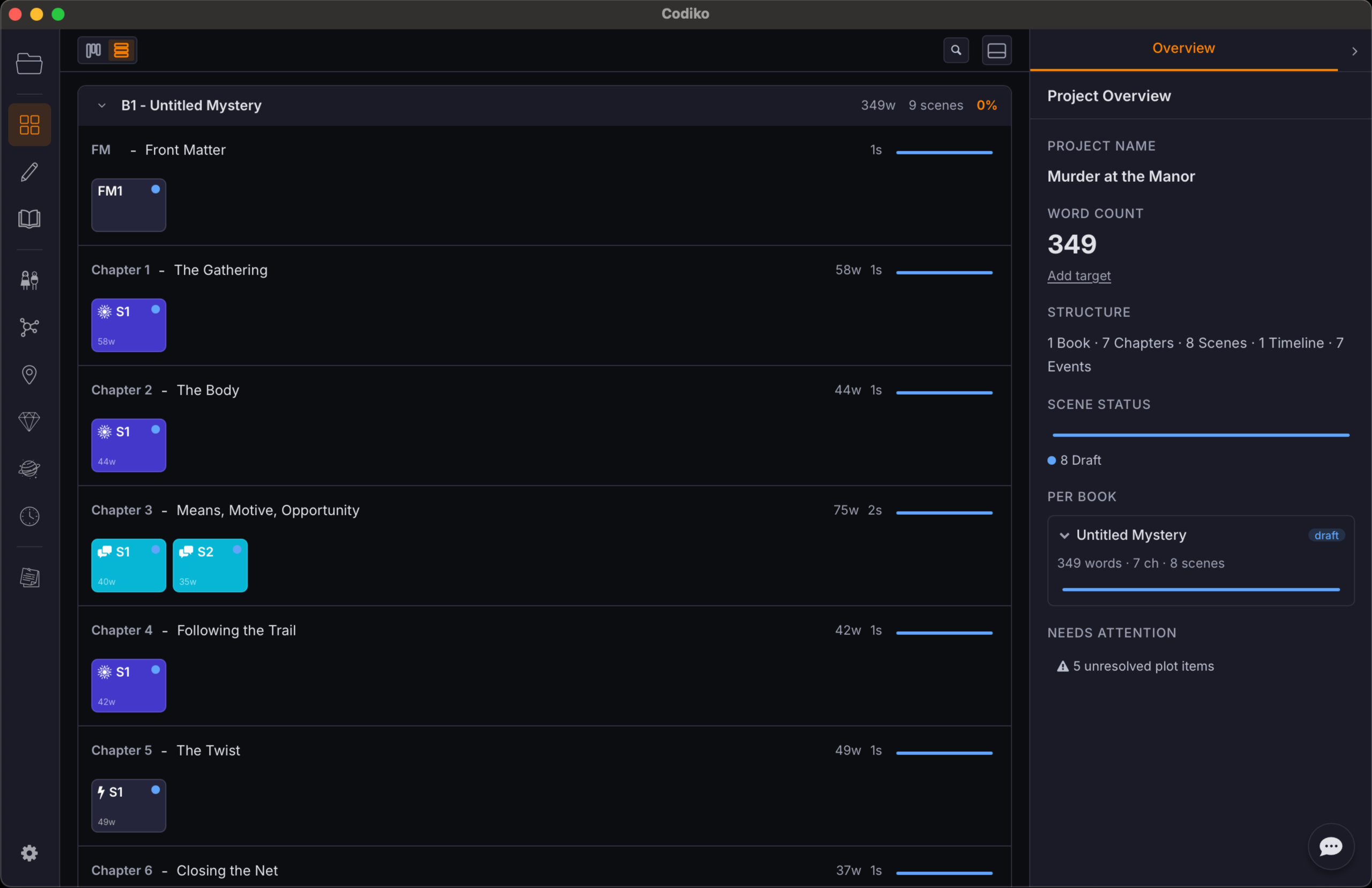Switch to board columns view
This screenshot has width=1372, height=888.
(93, 50)
